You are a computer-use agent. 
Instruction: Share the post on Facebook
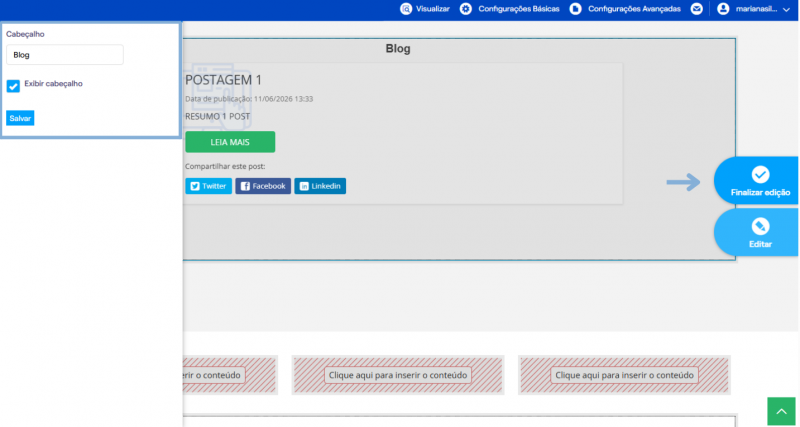pyautogui.click(x=263, y=186)
